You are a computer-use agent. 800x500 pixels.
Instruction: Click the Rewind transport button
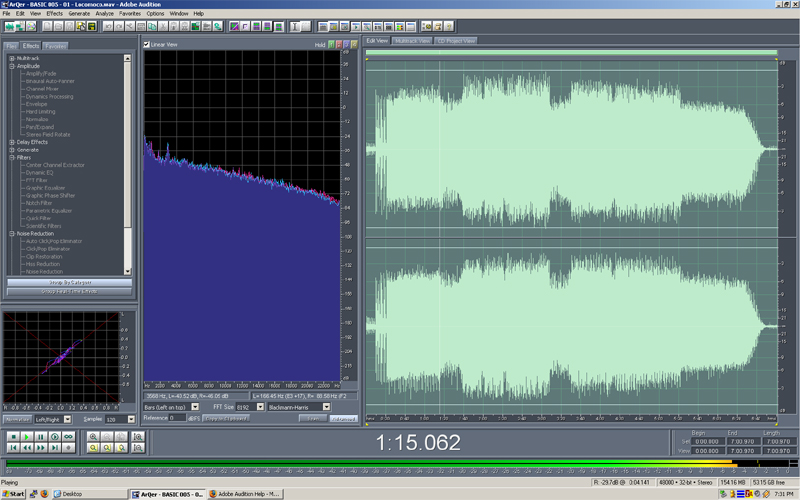click(27, 448)
